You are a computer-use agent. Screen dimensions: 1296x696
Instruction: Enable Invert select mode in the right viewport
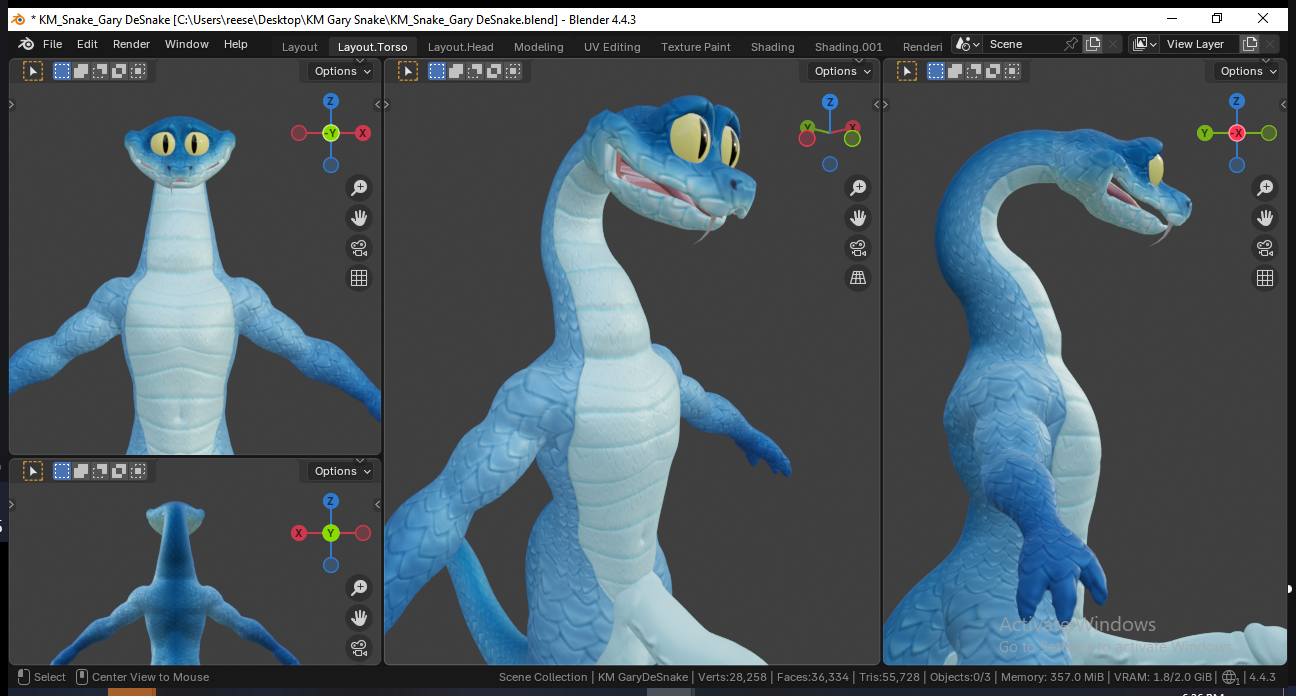pyautogui.click(x=993, y=70)
